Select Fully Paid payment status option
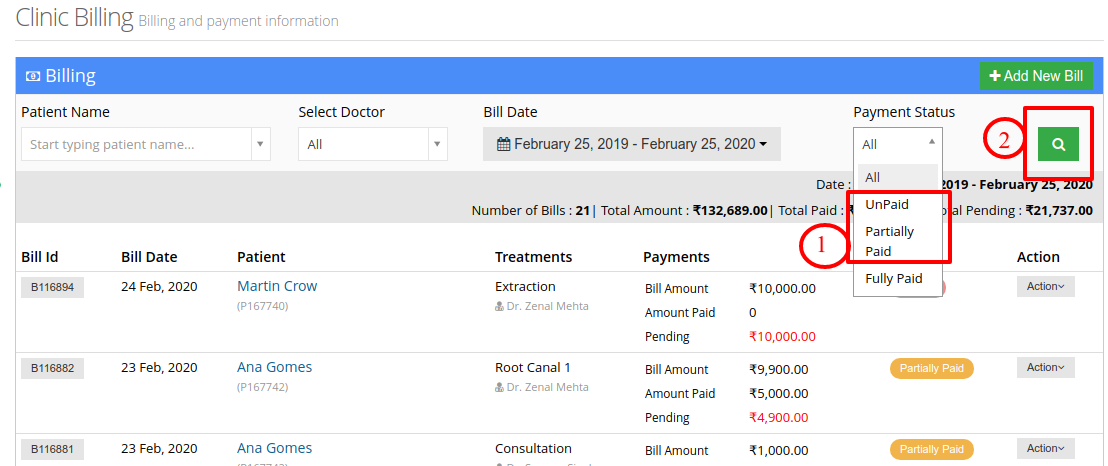The image size is (1108, 466). pyautogui.click(x=894, y=279)
